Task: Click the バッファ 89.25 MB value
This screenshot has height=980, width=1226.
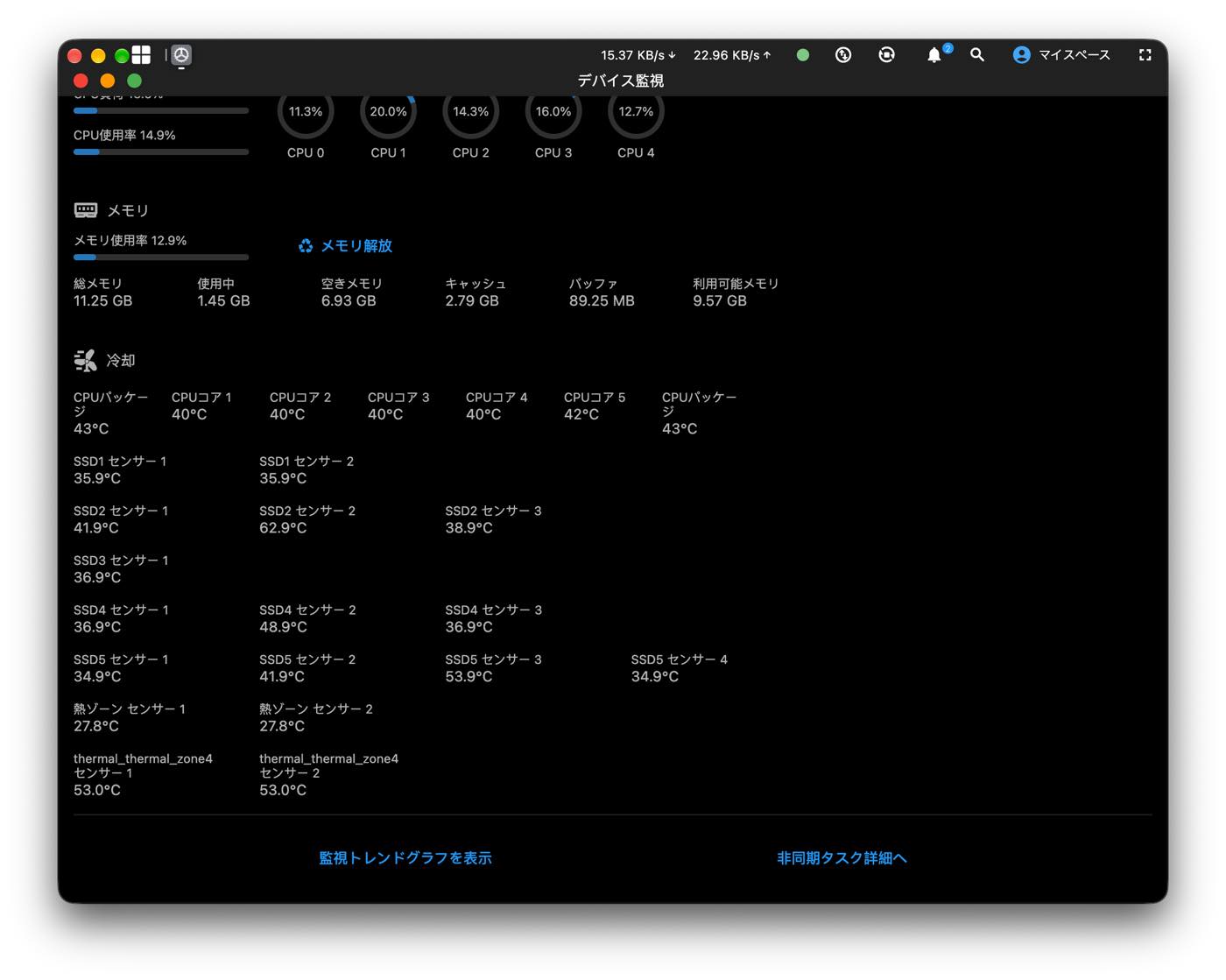Action: pos(602,300)
